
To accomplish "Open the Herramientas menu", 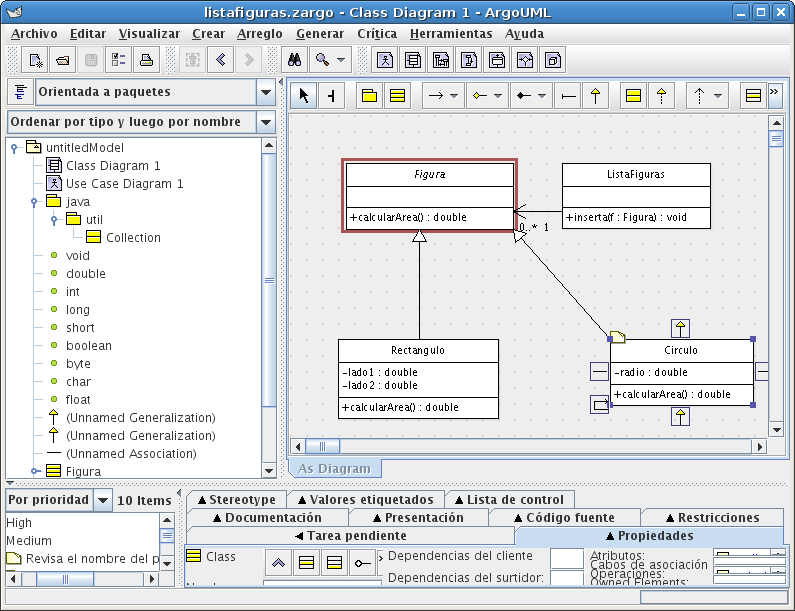I will [x=451, y=33].
